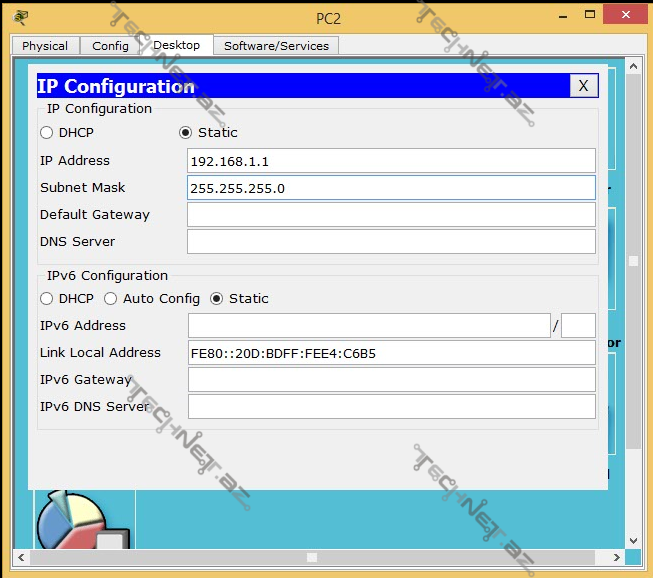Focus the IPv6 Address input box
Image resolution: width=653 pixels, height=578 pixels.
coord(368,326)
